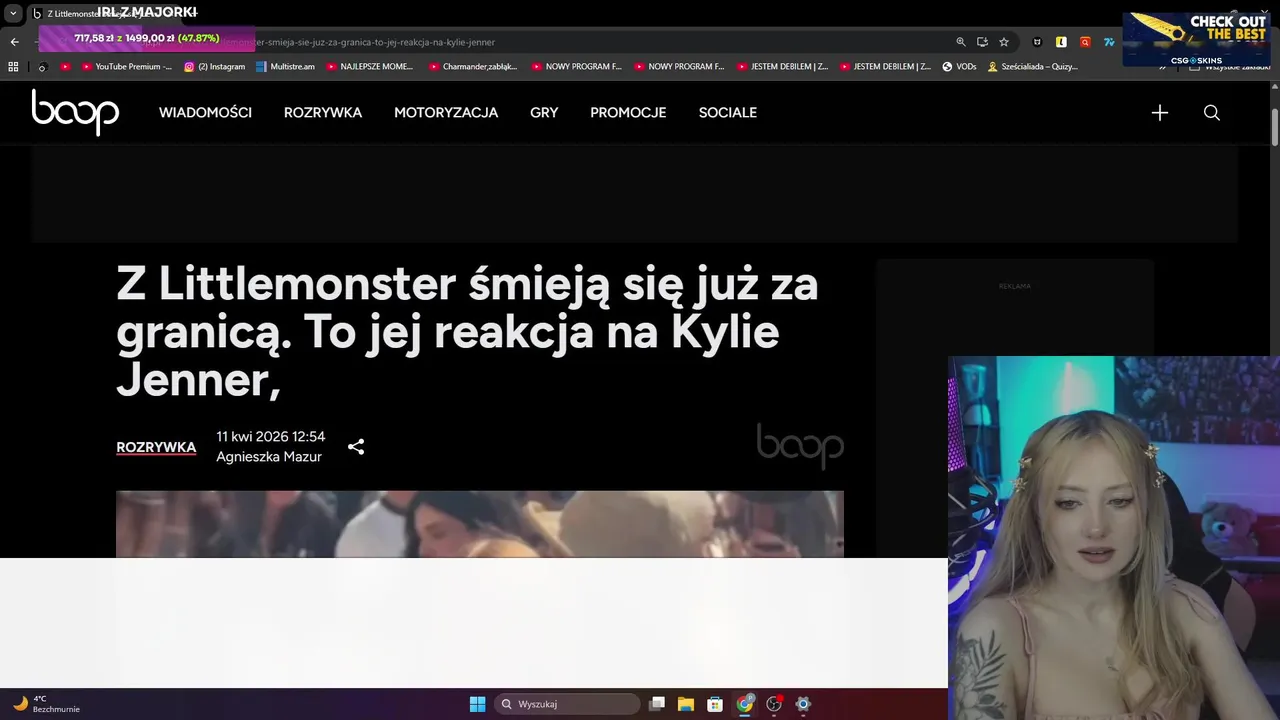
Task: Open the yellow extension icon
Action: pos(1061,42)
